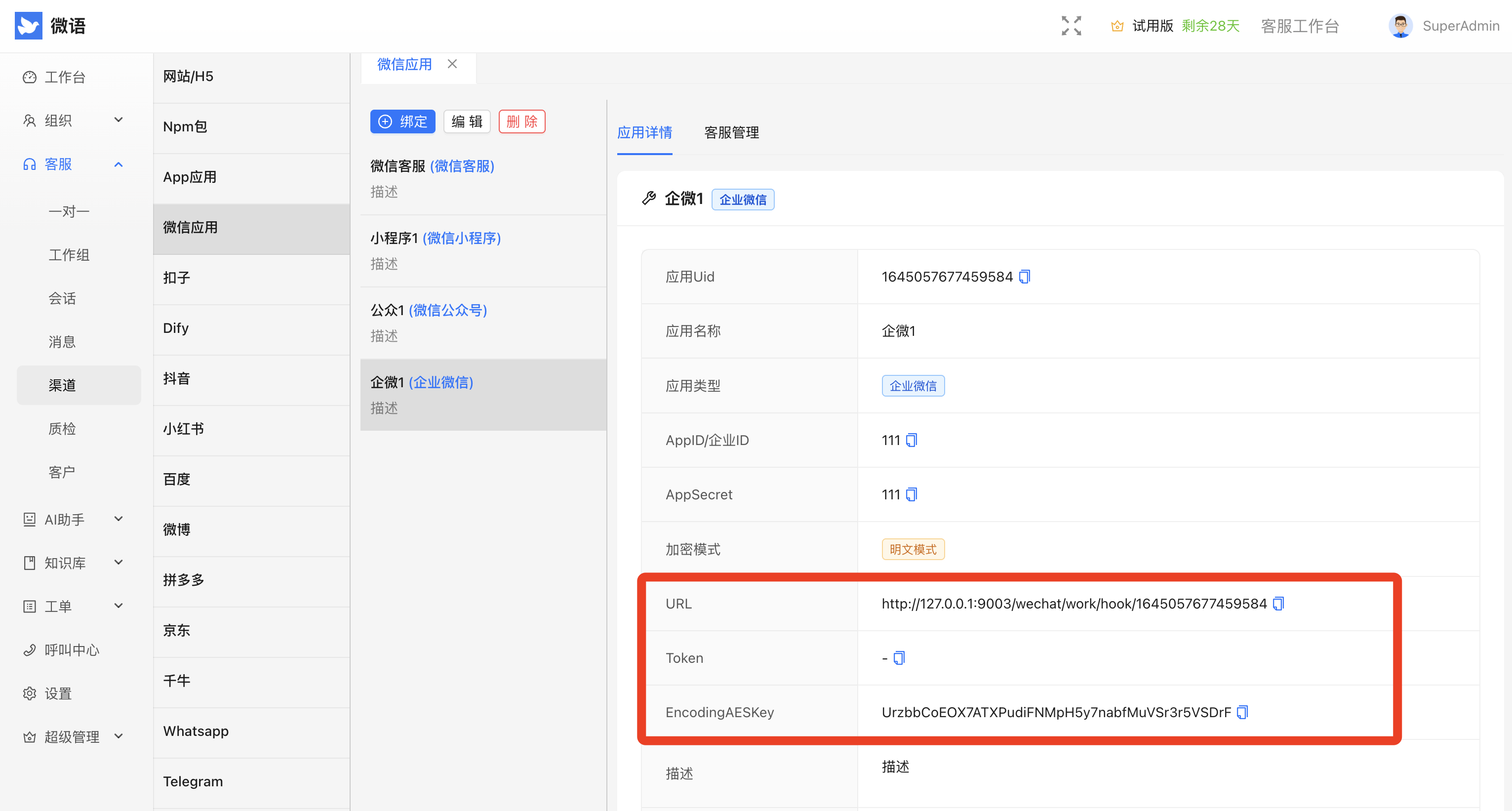Select 抖音 channel
The image size is (1512, 811).
(x=251, y=379)
